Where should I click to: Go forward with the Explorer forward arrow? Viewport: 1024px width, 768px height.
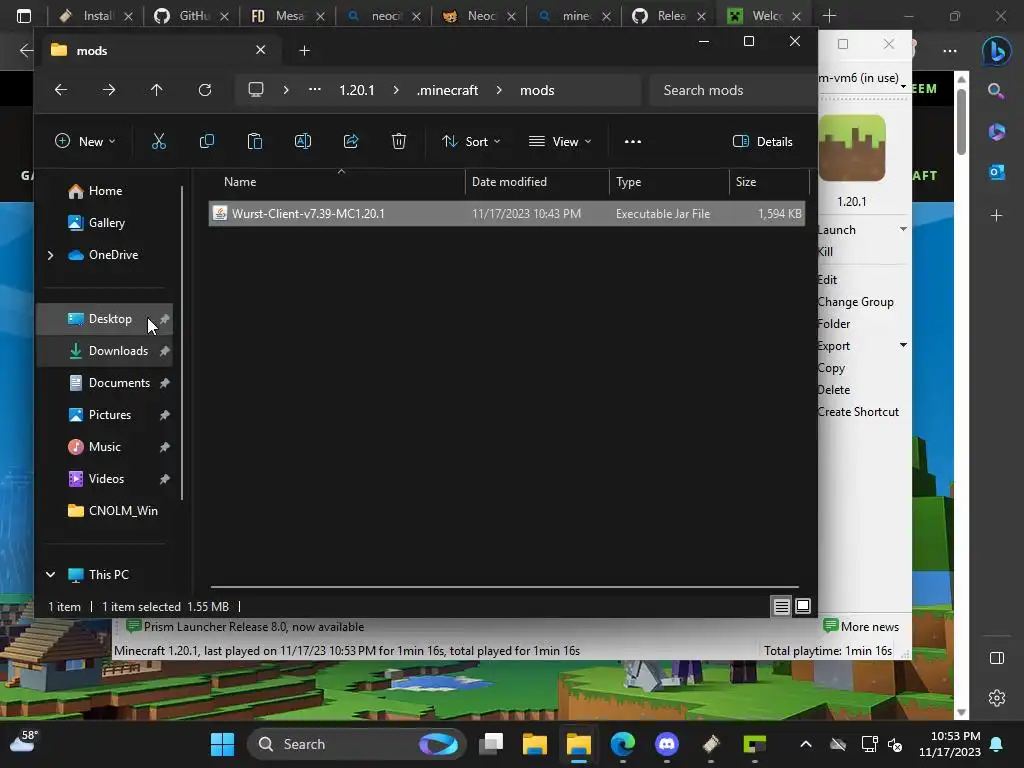(x=109, y=90)
